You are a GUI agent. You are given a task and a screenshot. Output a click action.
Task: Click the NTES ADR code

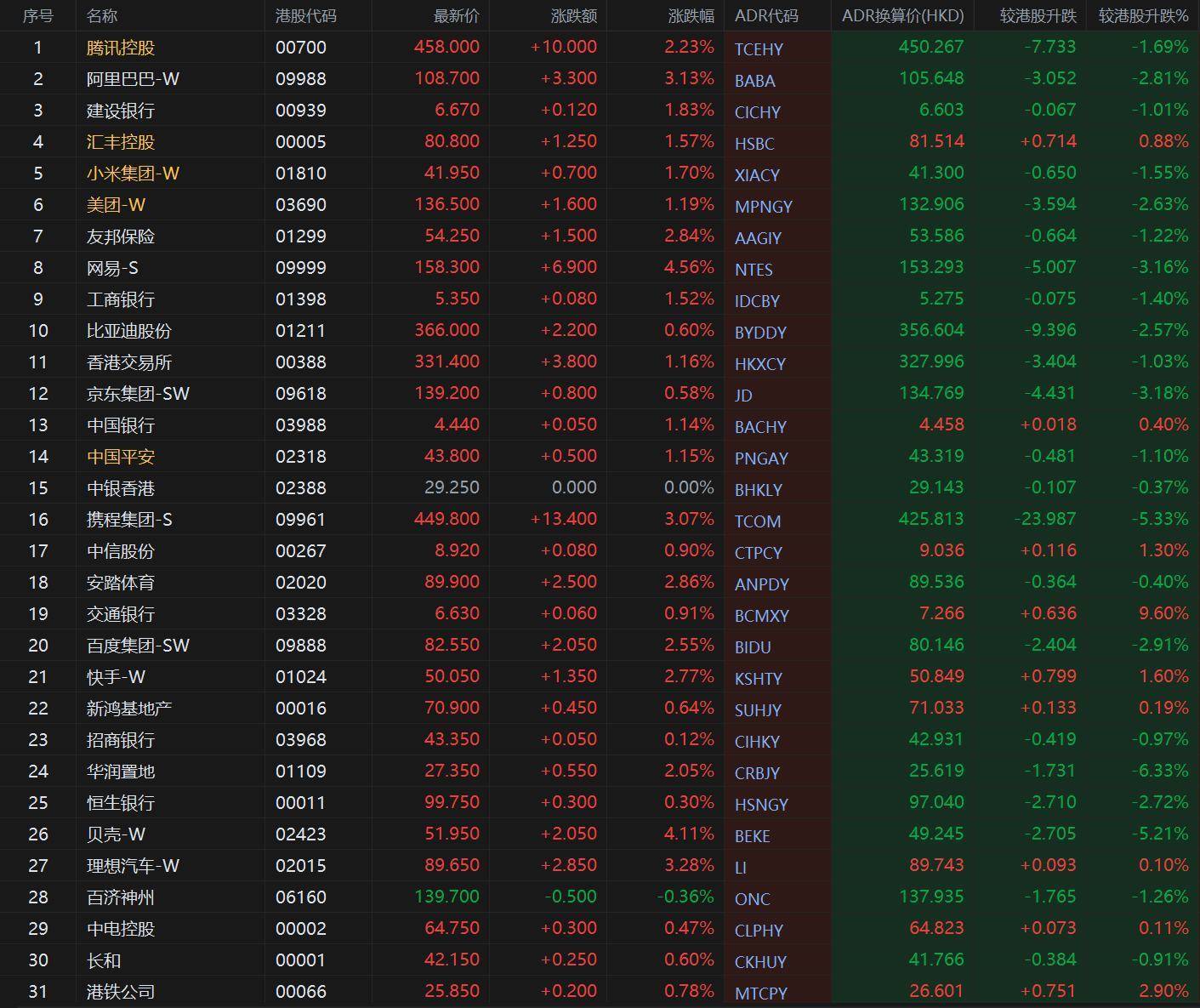(754, 270)
